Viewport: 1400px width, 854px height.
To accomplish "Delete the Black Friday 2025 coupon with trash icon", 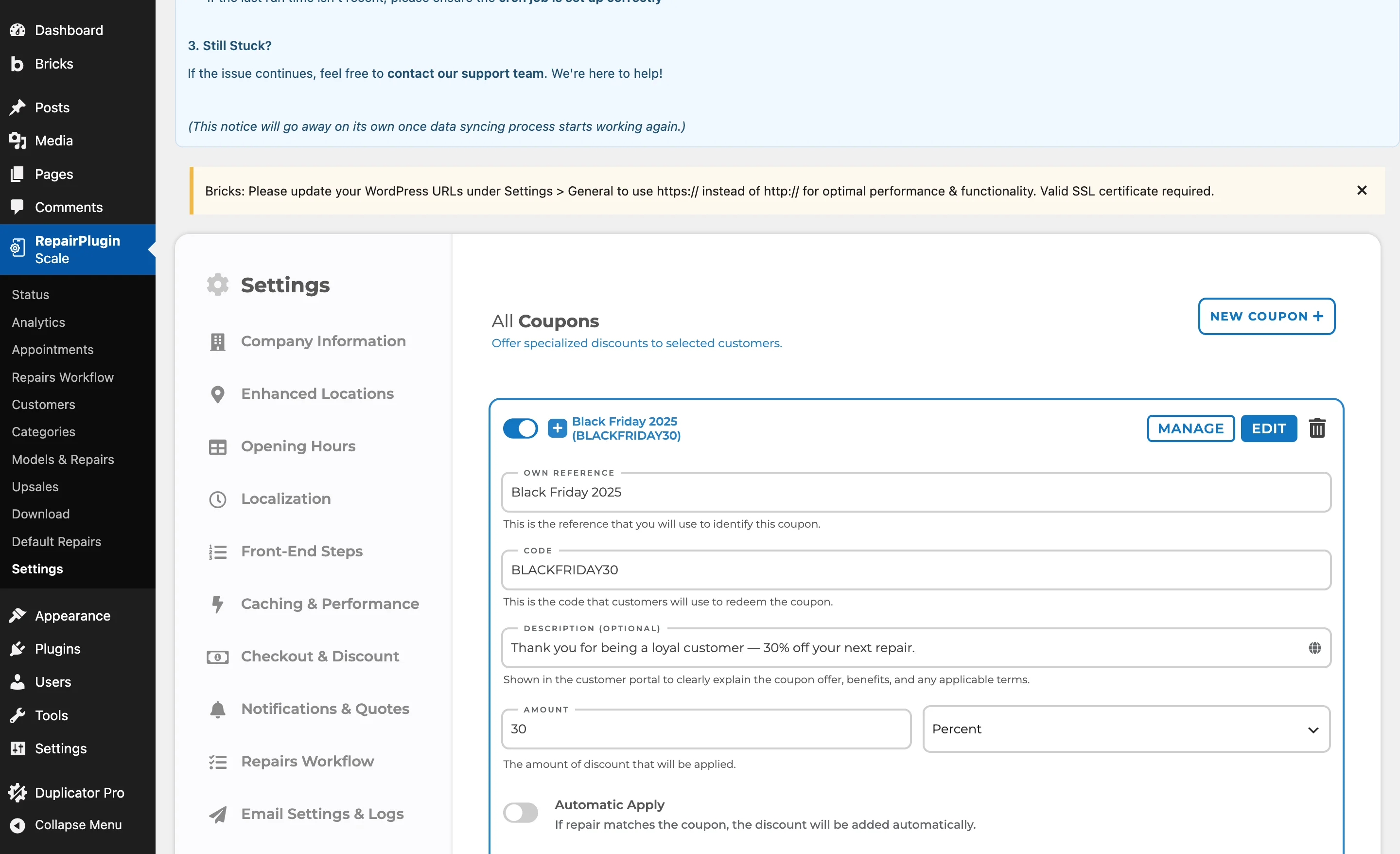I will (x=1317, y=428).
